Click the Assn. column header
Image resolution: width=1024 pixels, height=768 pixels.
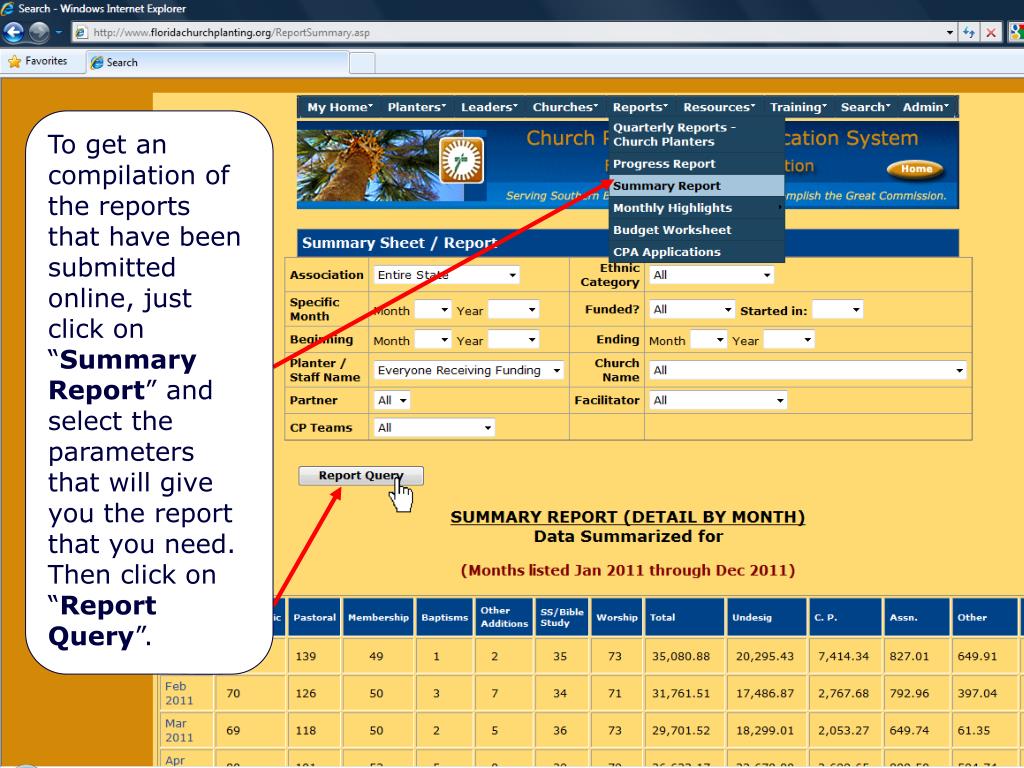[x=916, y=617]
